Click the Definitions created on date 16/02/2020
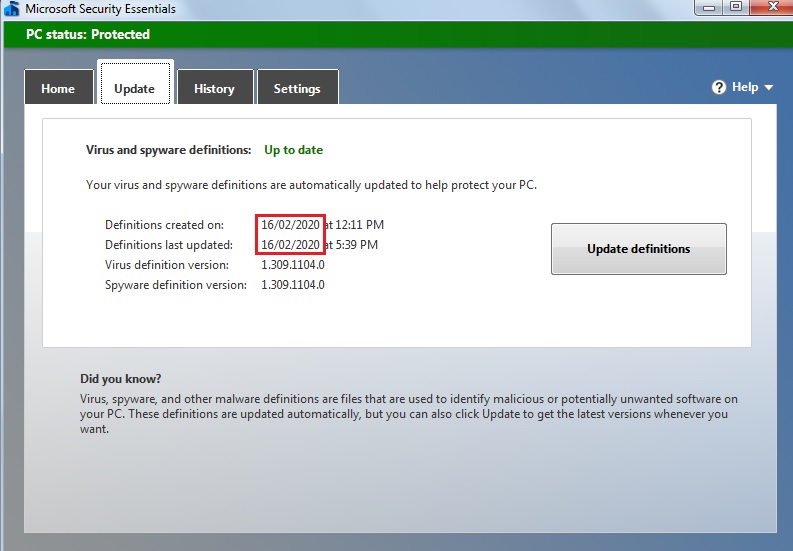This screenshot has height=551, width=793. 290,225
